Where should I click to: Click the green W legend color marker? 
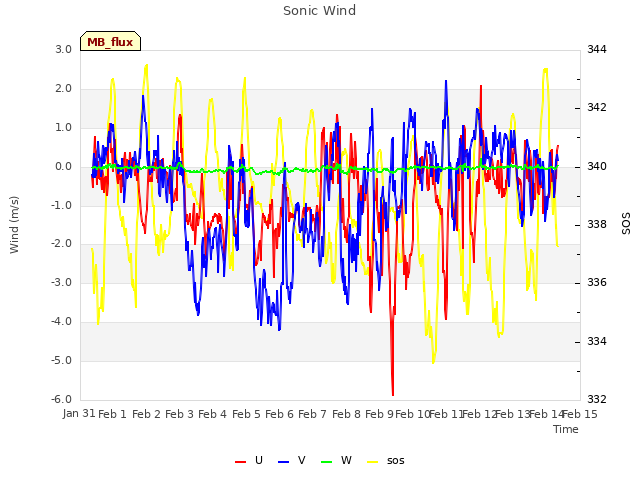pyautogui.click(x=327, y=462)
